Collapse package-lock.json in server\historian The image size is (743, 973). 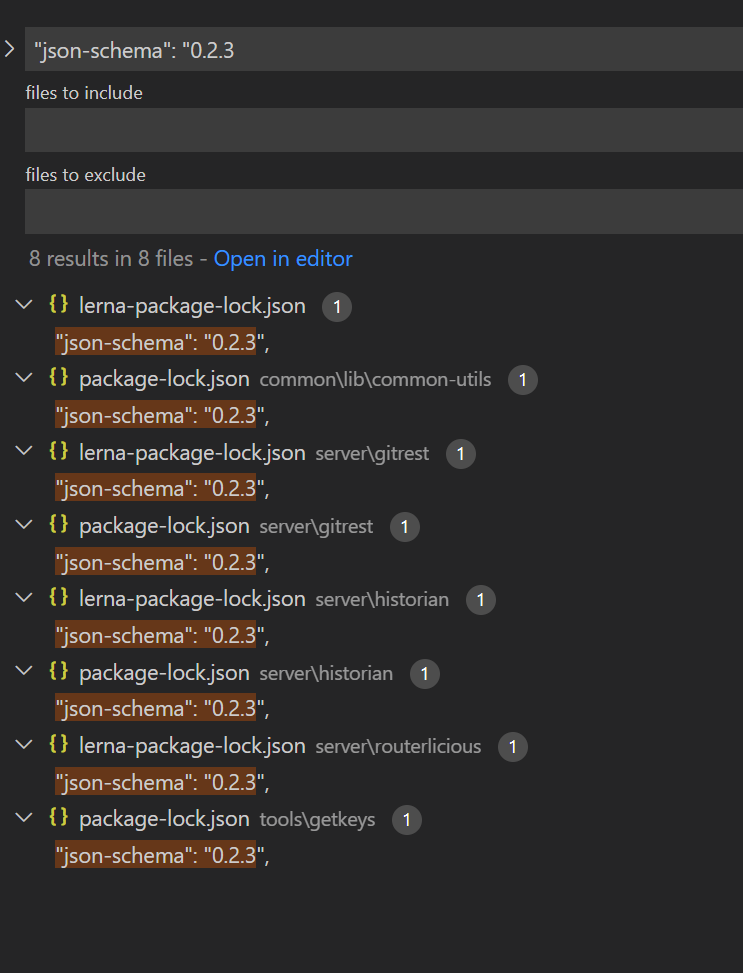tap(24, 671)
